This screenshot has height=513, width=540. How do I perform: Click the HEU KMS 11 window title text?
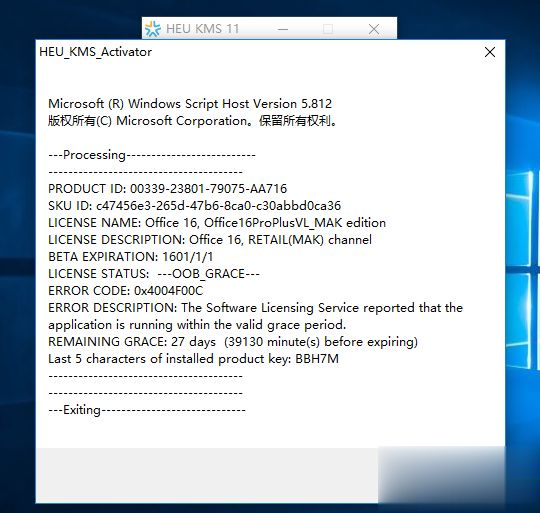point(202,29)
